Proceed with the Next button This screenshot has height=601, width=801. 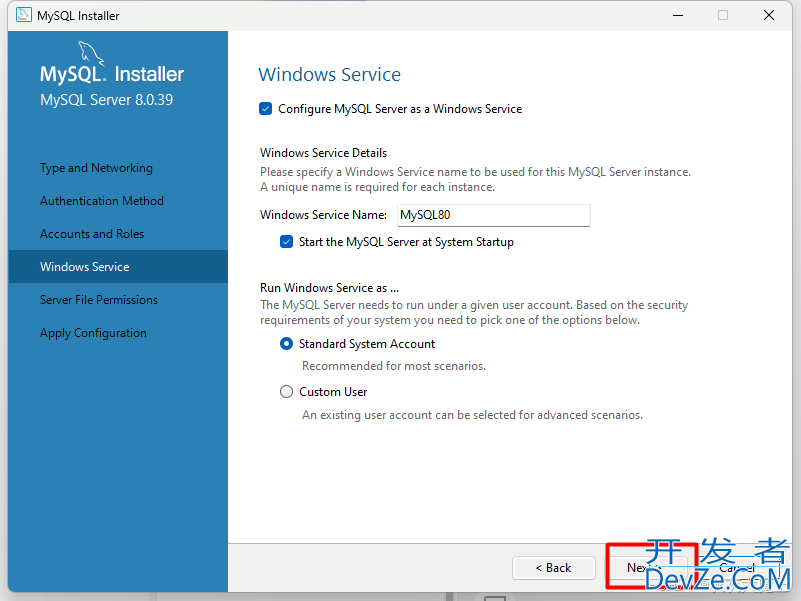click(646, 568)
